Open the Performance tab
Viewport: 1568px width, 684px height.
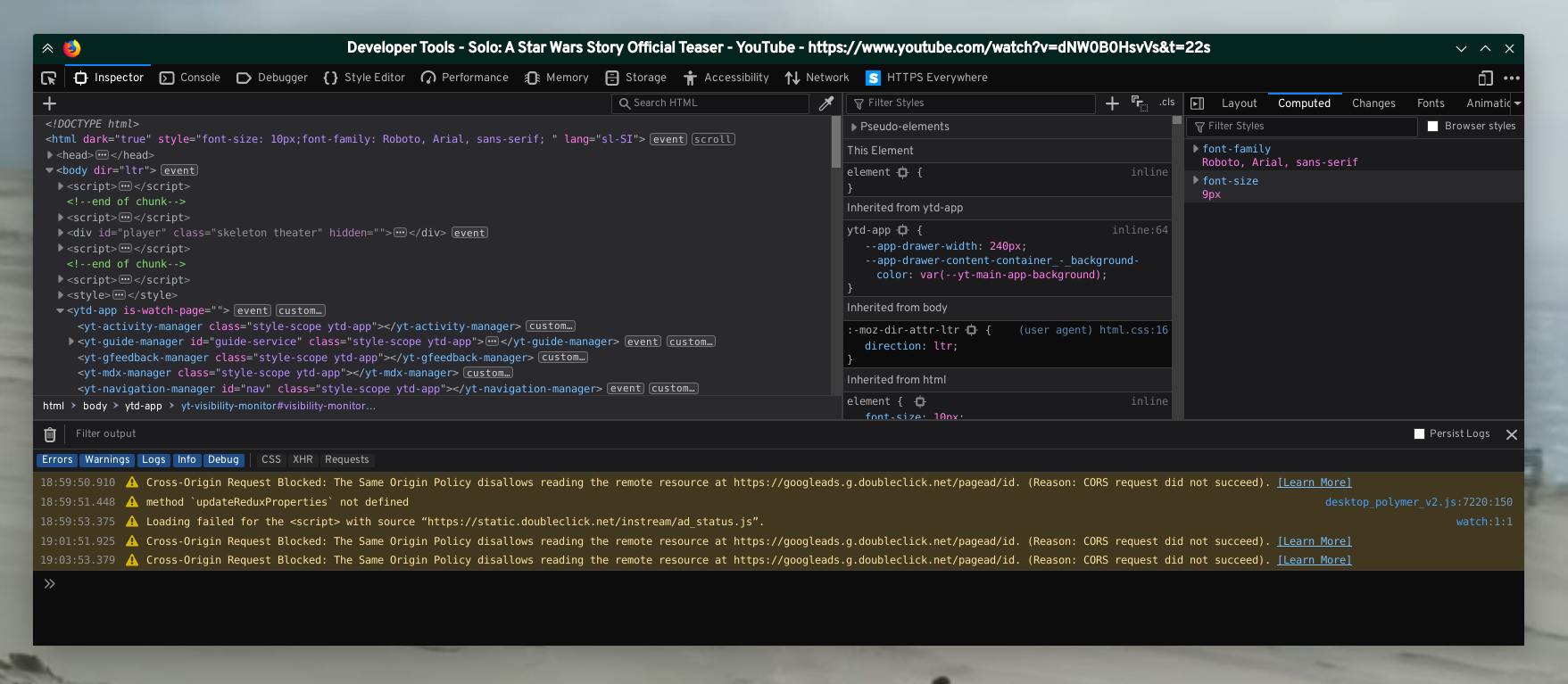[464, 78]
